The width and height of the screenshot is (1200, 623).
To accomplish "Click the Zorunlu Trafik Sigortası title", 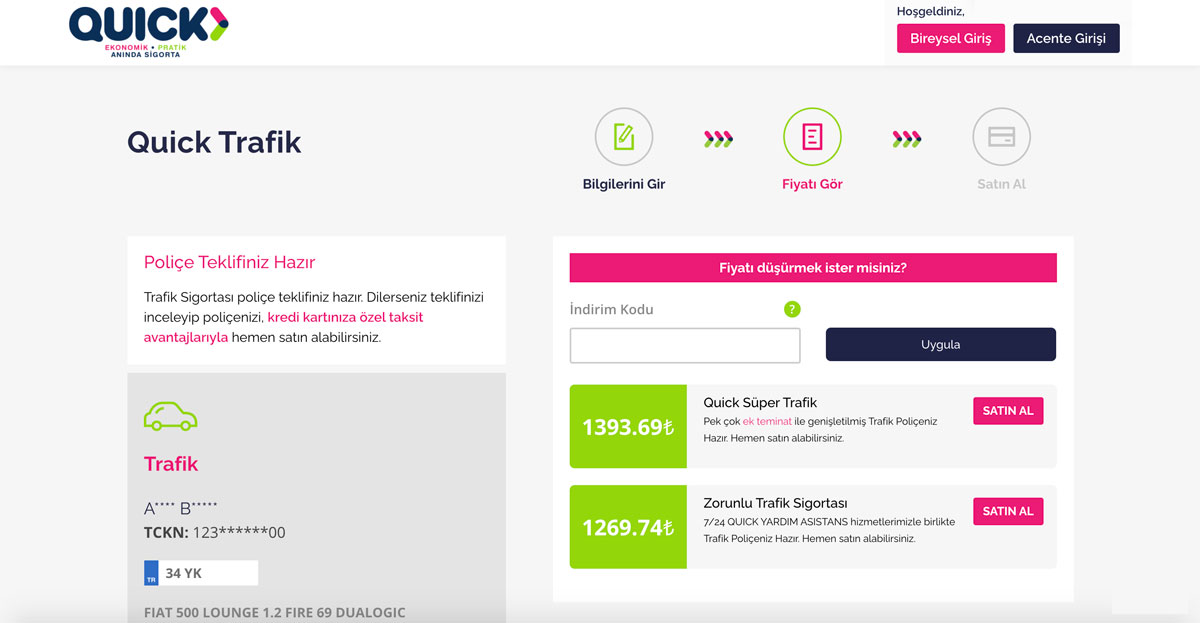I will click(x=775, y=503).
